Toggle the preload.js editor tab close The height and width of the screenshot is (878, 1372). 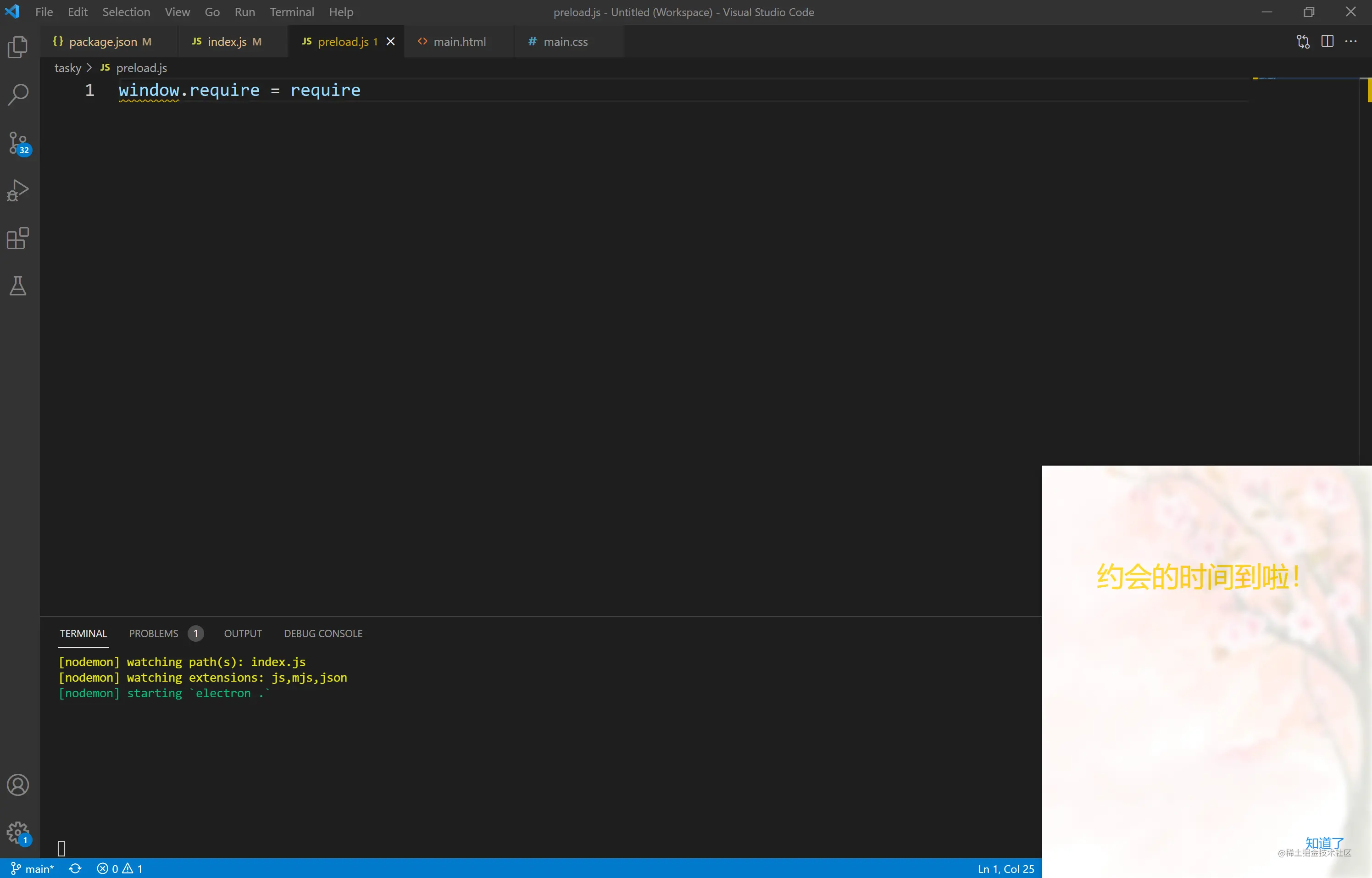390,41
